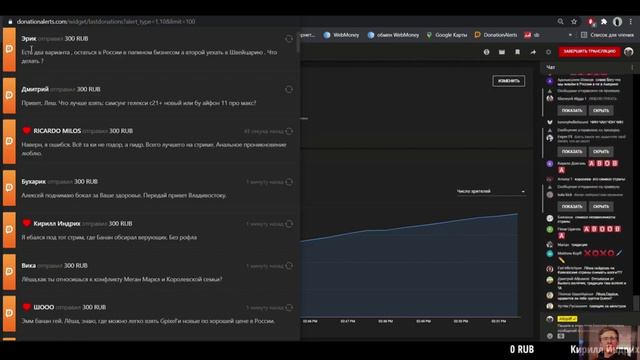
Task: Click the donations list scrollbar
Action: (298, 41)
